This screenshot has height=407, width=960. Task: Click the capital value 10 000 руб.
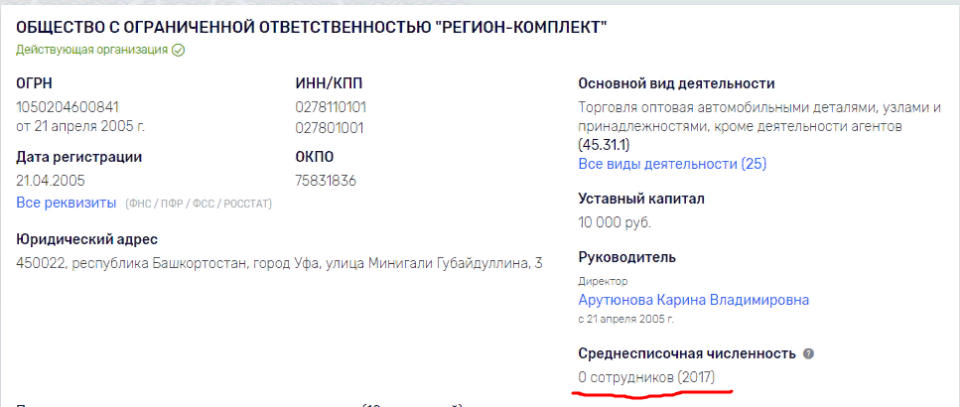[x=615, y=223]
